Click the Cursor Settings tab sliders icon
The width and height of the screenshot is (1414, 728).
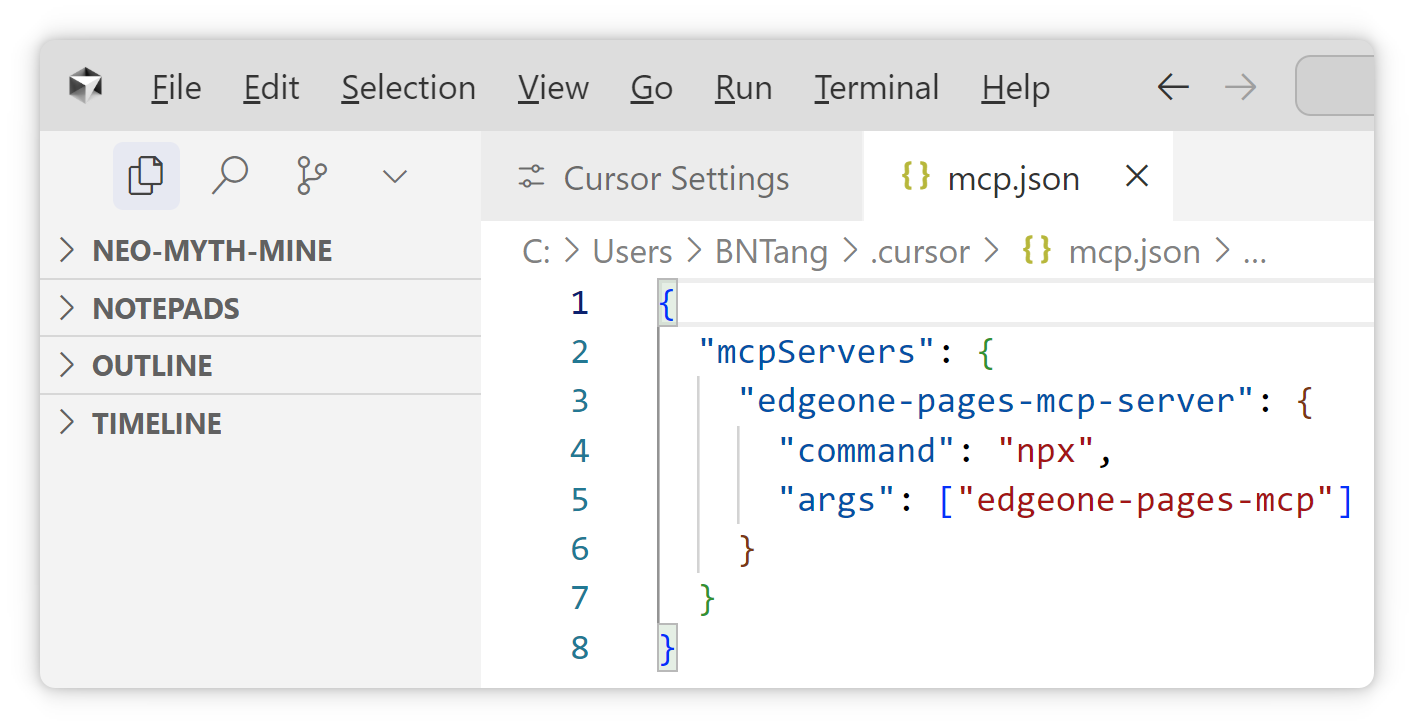click(531, 178)
